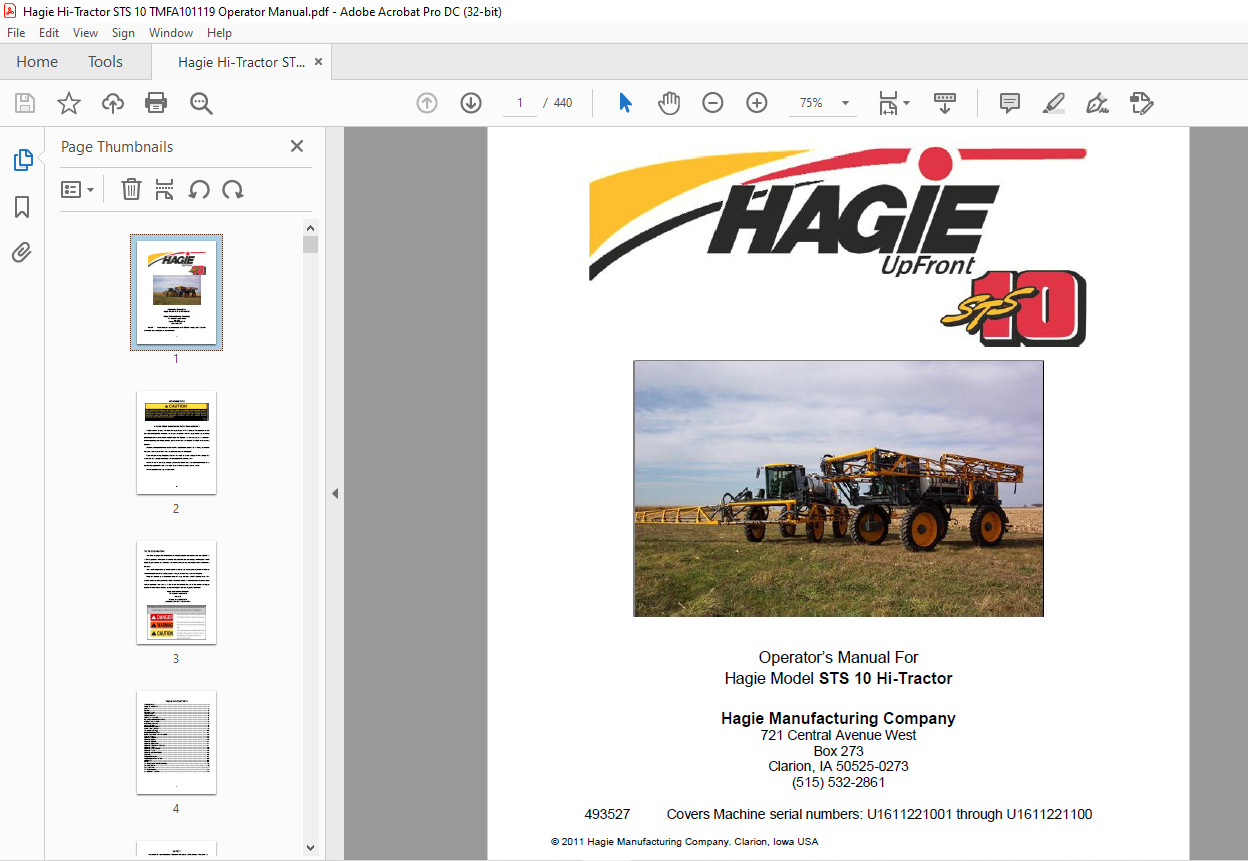Select the Highlight text pen
Viewport: 1248px width, 861px height.
tap(1053, 103)
